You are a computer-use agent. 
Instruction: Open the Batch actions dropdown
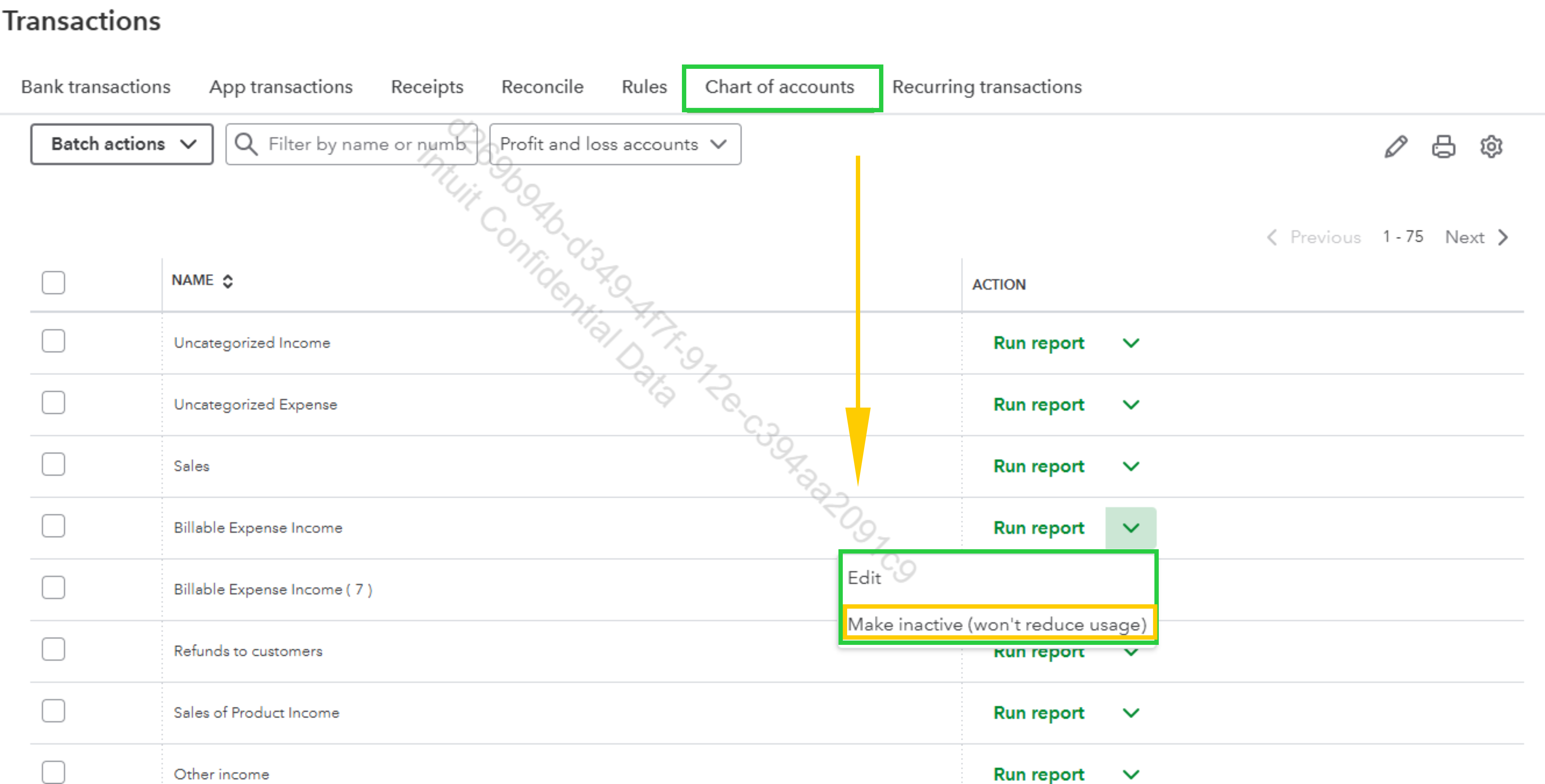[x=122, y=144]
